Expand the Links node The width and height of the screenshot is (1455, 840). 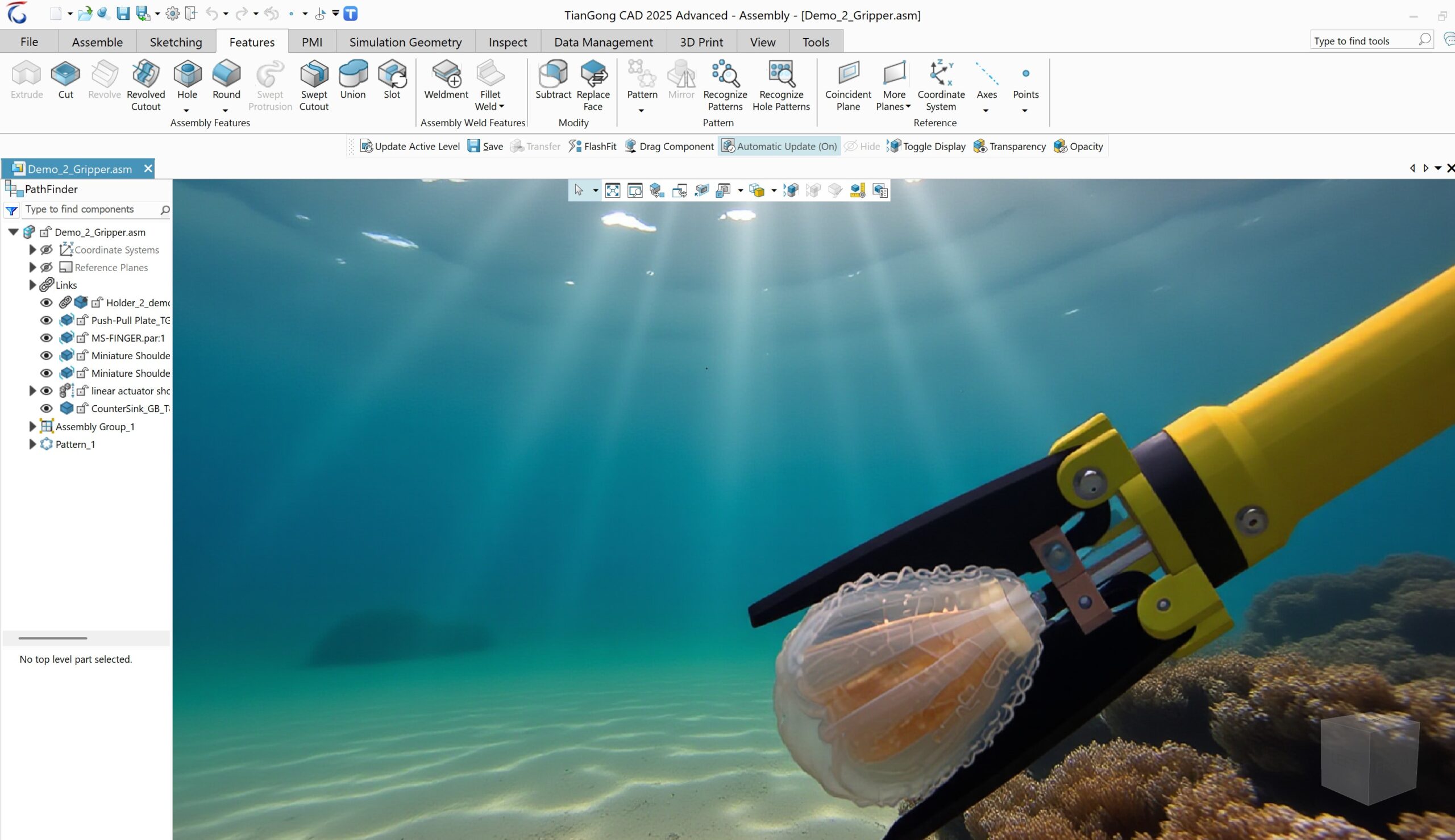tap(32, 285)
